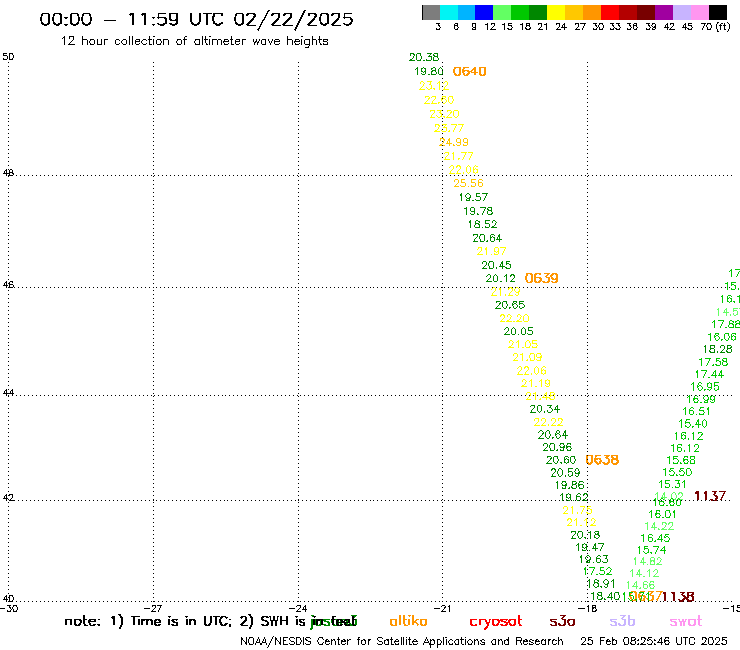Select the bright red swatch between 30 and 33 ft
Viewport: 740px width, 650px height.
point(610,12)
